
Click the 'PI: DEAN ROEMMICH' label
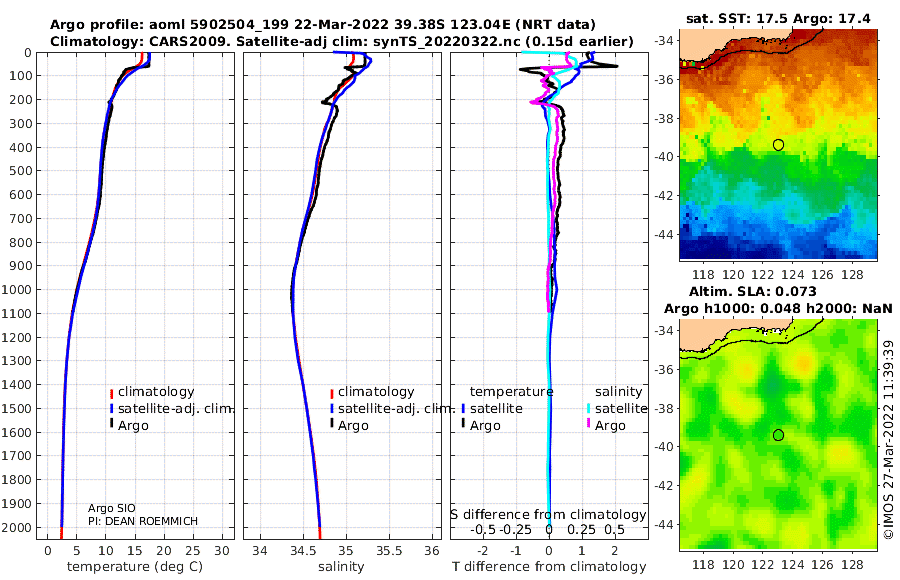[142, 521]
